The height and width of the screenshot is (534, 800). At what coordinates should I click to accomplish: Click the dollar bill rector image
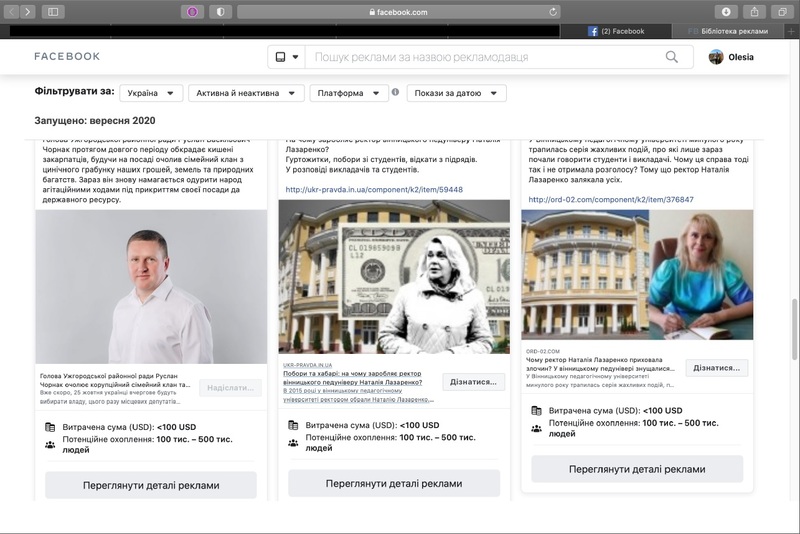(394, 276)
